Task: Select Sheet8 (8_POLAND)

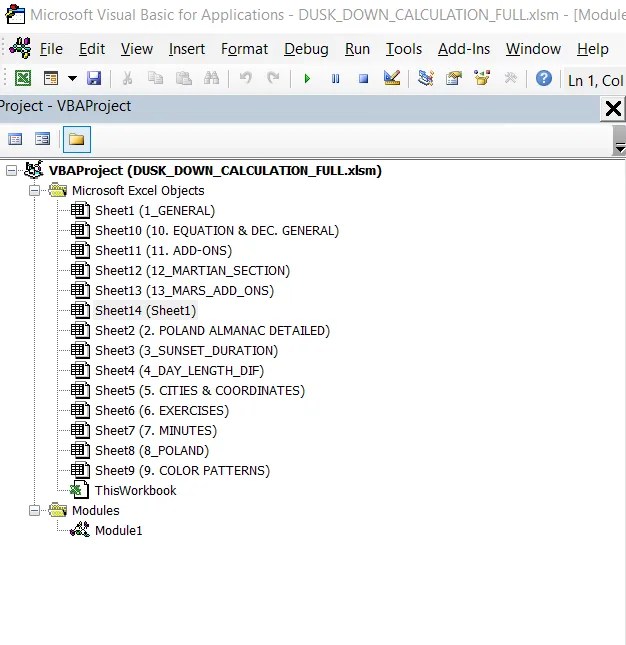Action: 152,451
